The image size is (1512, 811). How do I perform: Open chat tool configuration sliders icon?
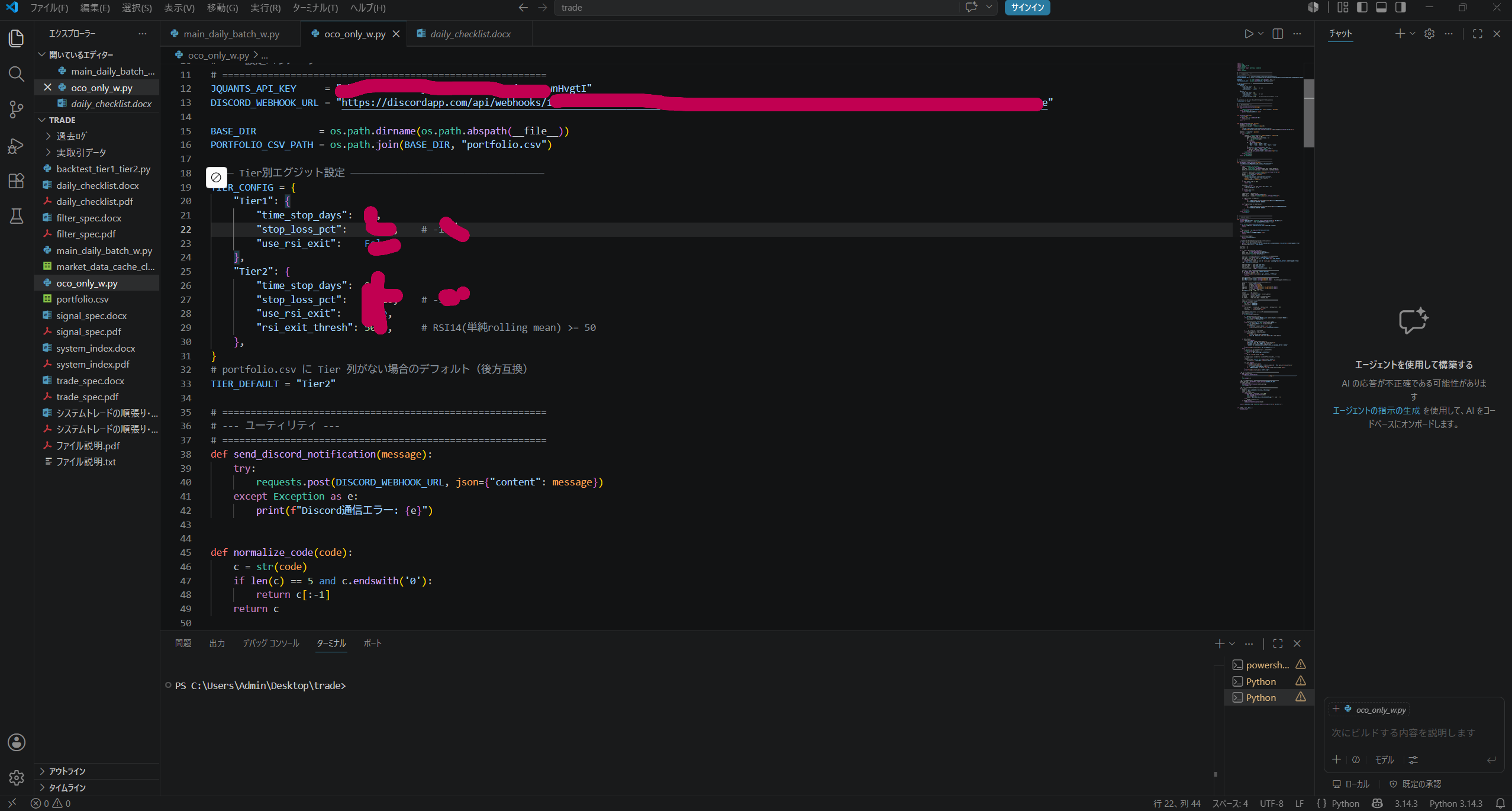tap(1413, 759)
